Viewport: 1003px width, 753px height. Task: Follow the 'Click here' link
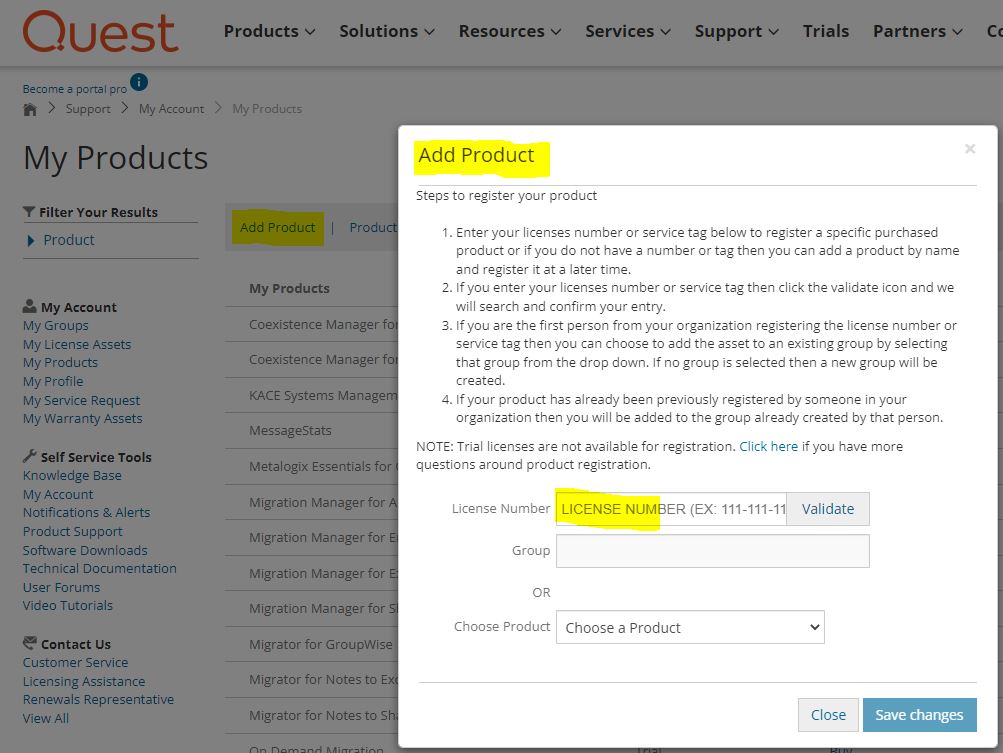[x=768, y=446]
